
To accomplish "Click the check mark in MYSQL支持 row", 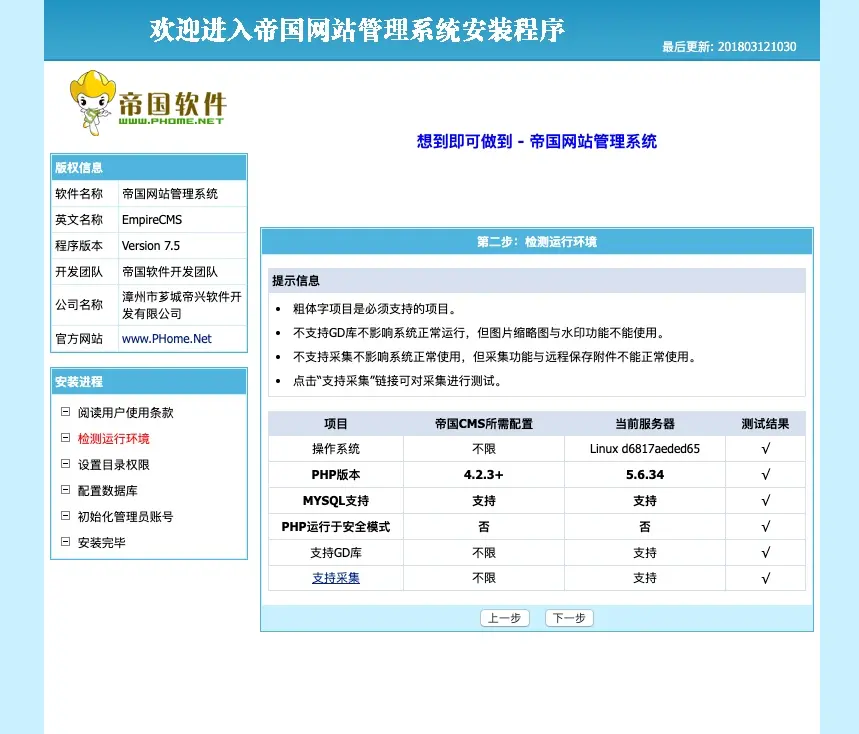I will [765, 501].
